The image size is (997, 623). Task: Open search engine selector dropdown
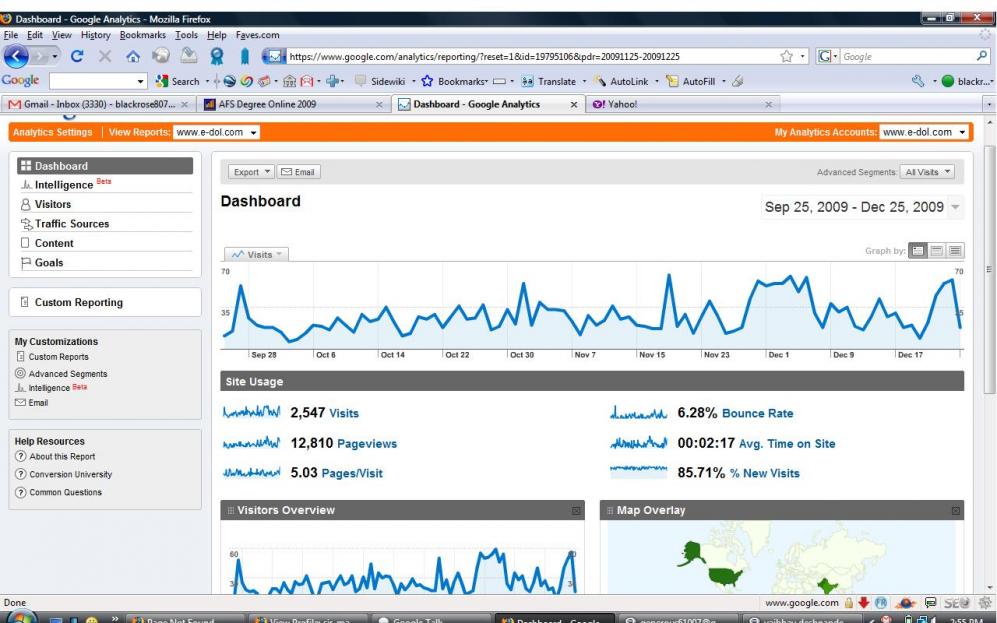(x=828, y=57)
